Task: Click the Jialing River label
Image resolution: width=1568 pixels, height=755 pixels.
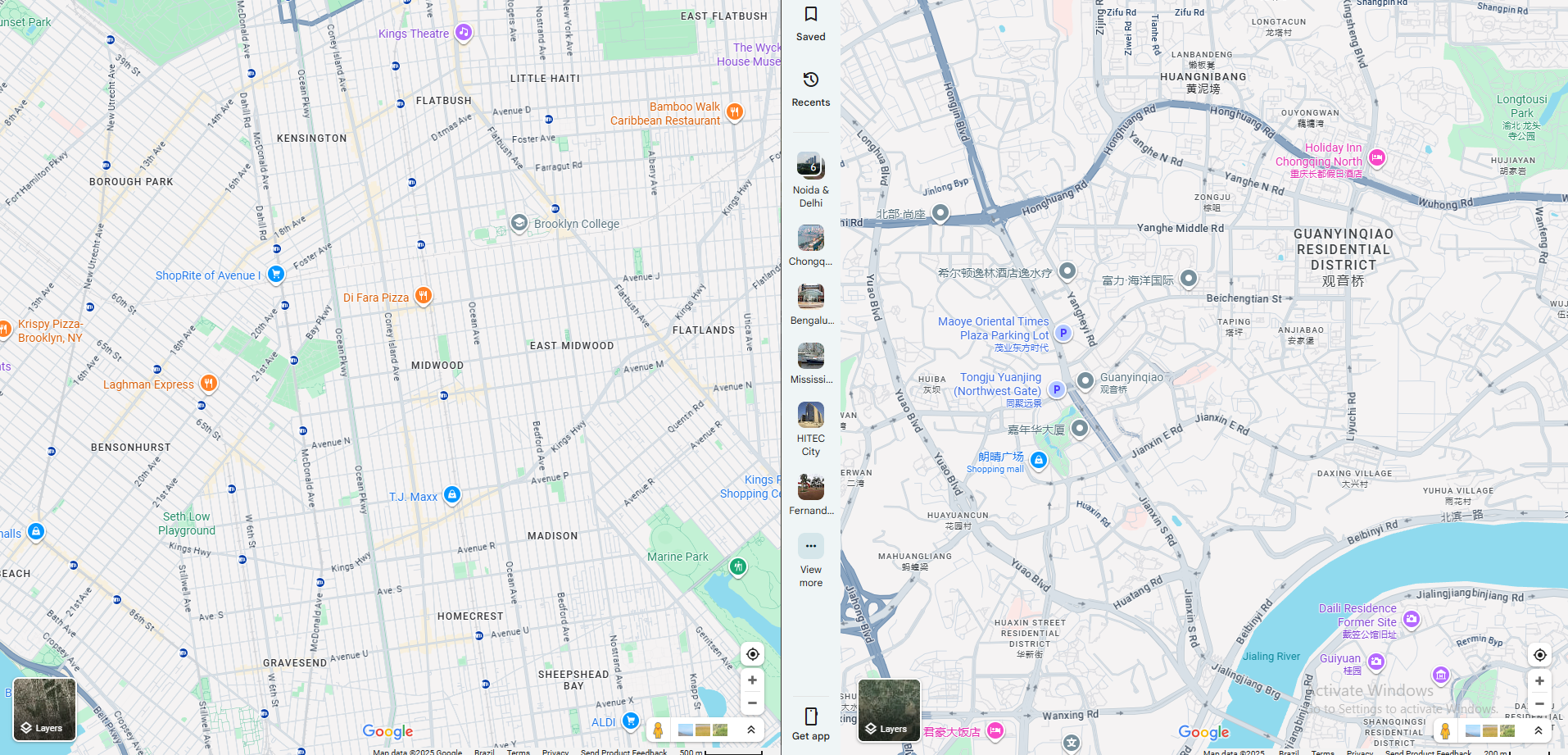Action: 1271,656
